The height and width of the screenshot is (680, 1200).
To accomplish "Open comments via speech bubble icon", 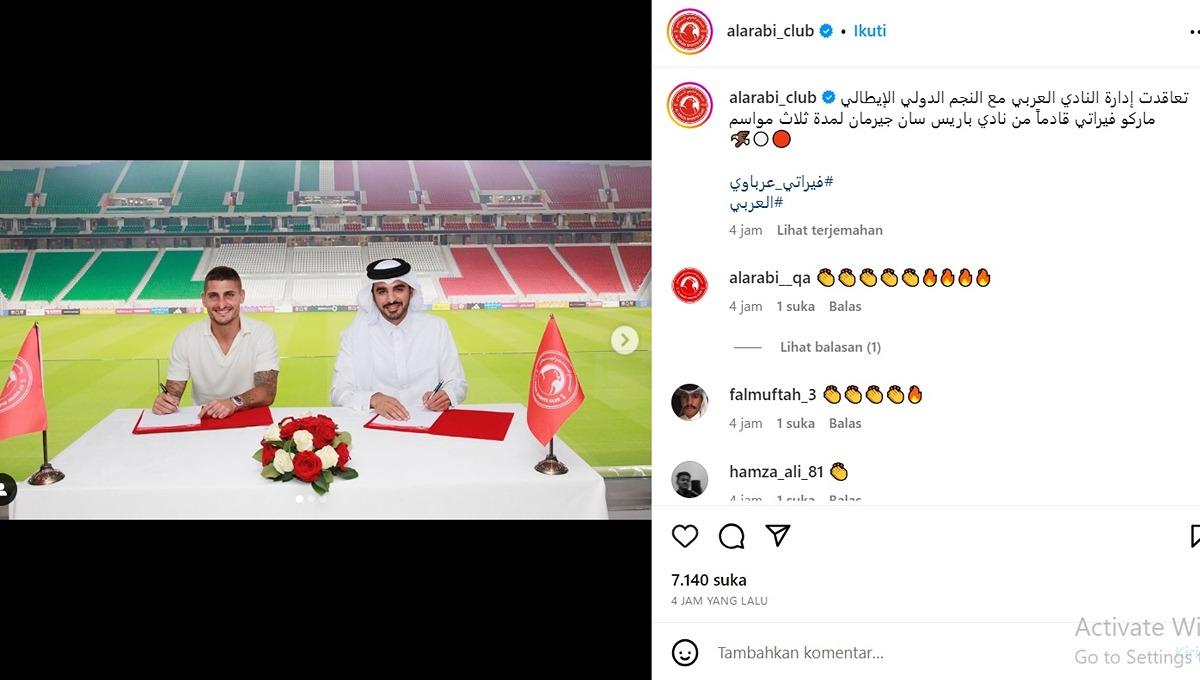I will (x=732, y=536).
